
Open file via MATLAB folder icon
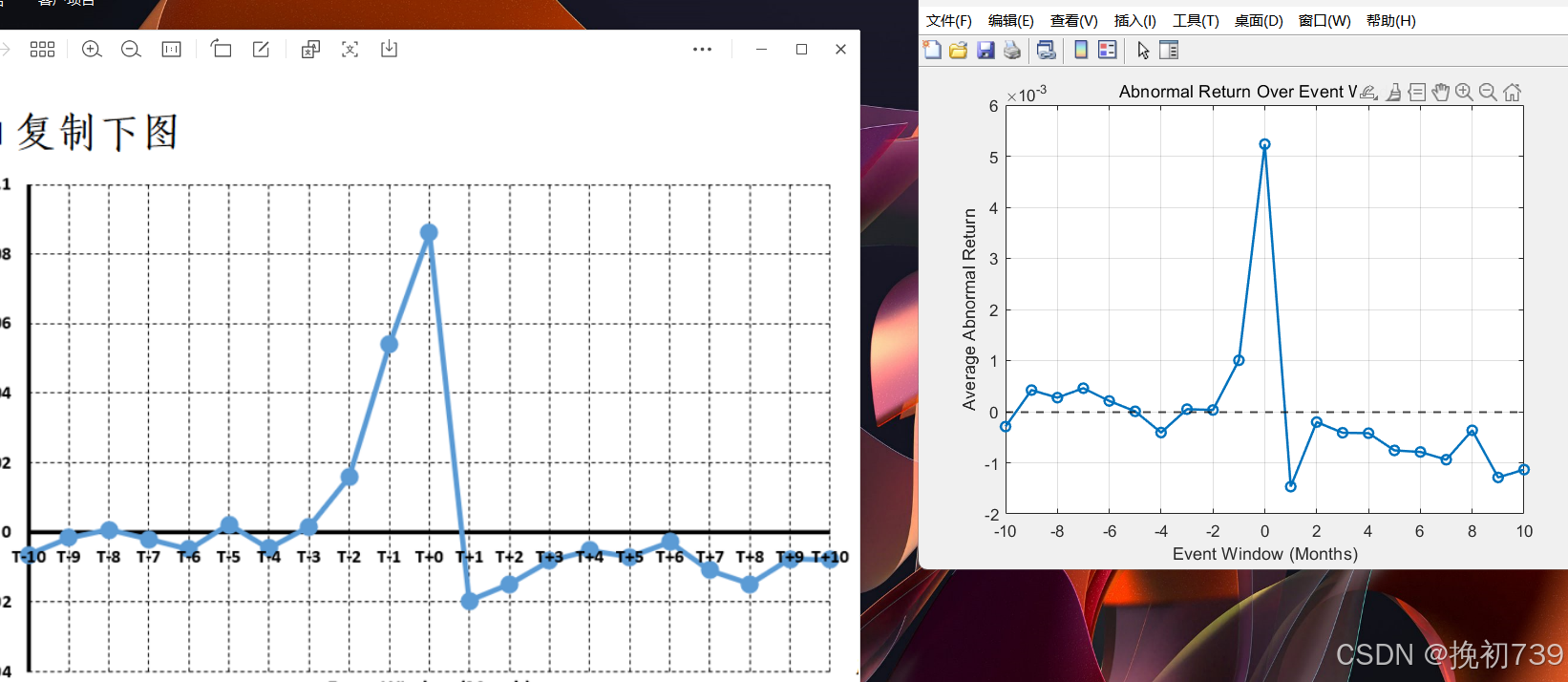(959, 50)
